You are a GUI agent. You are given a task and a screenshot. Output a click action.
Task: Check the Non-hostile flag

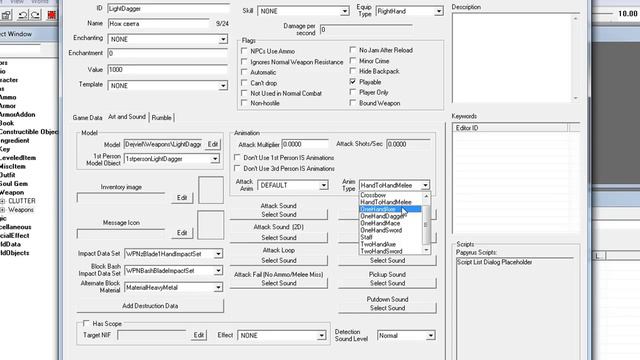point(244,103)
